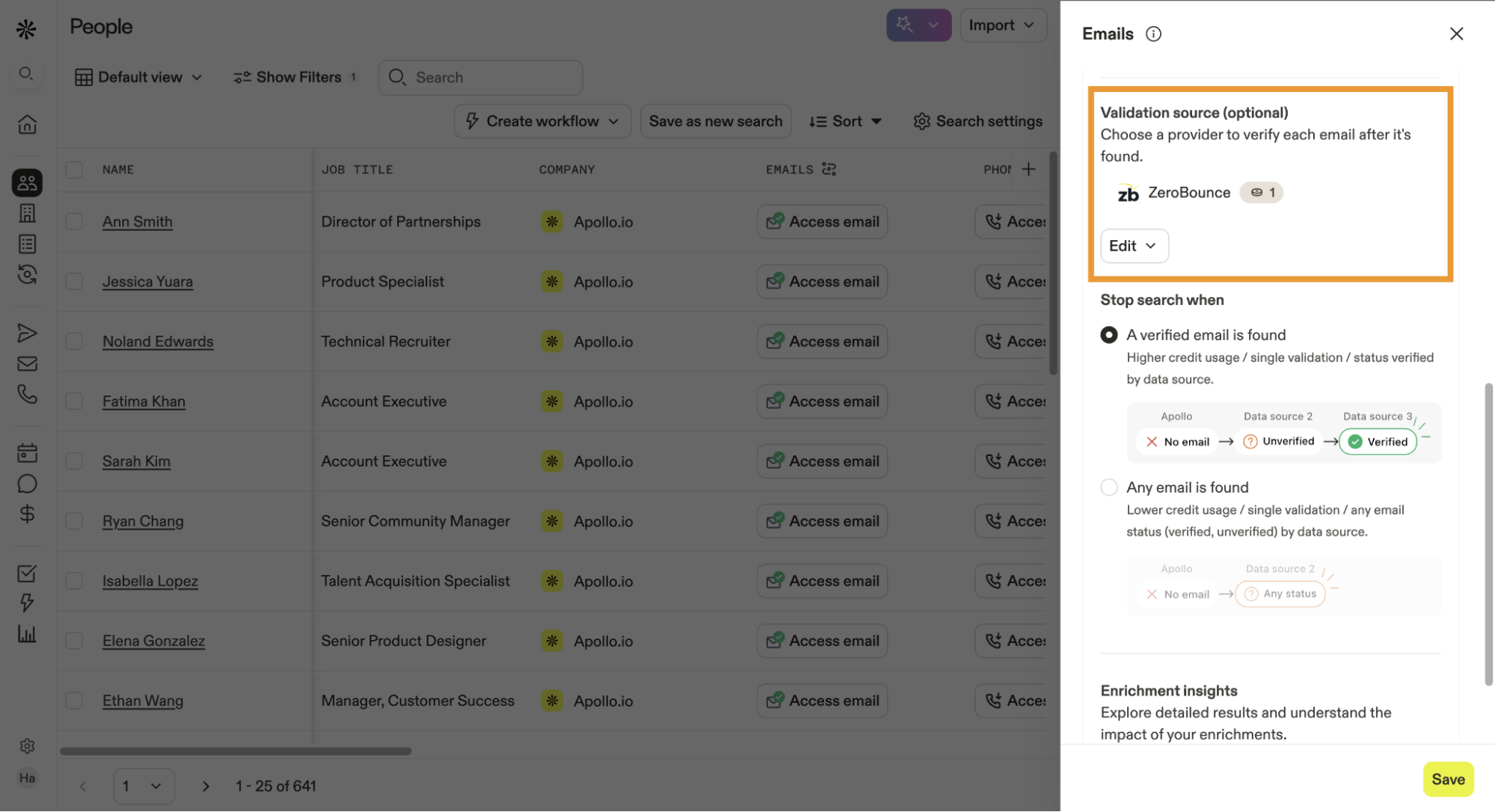Open Jessica Yuara's profile link

pos(147,282)
